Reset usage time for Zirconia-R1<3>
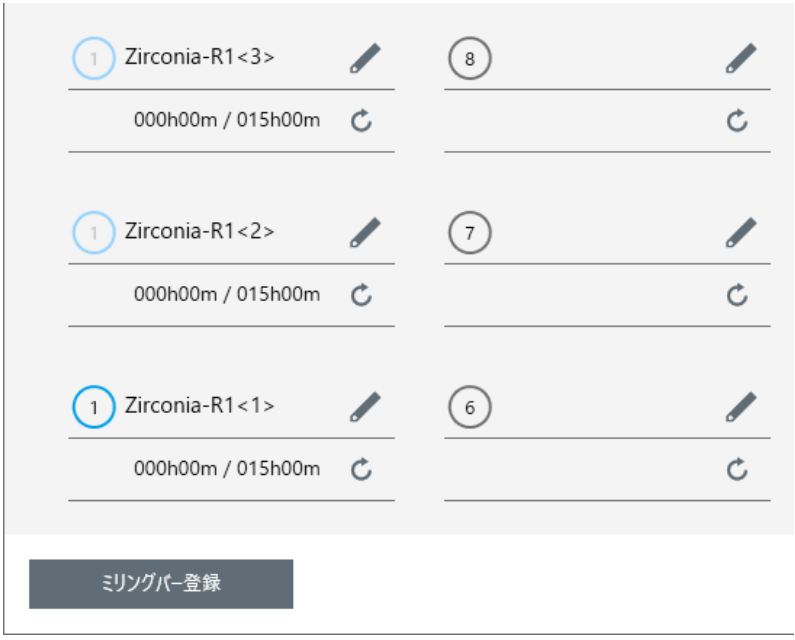Viewport: 795px width, 640px height. pyautogui.click(x=362, y=121)
